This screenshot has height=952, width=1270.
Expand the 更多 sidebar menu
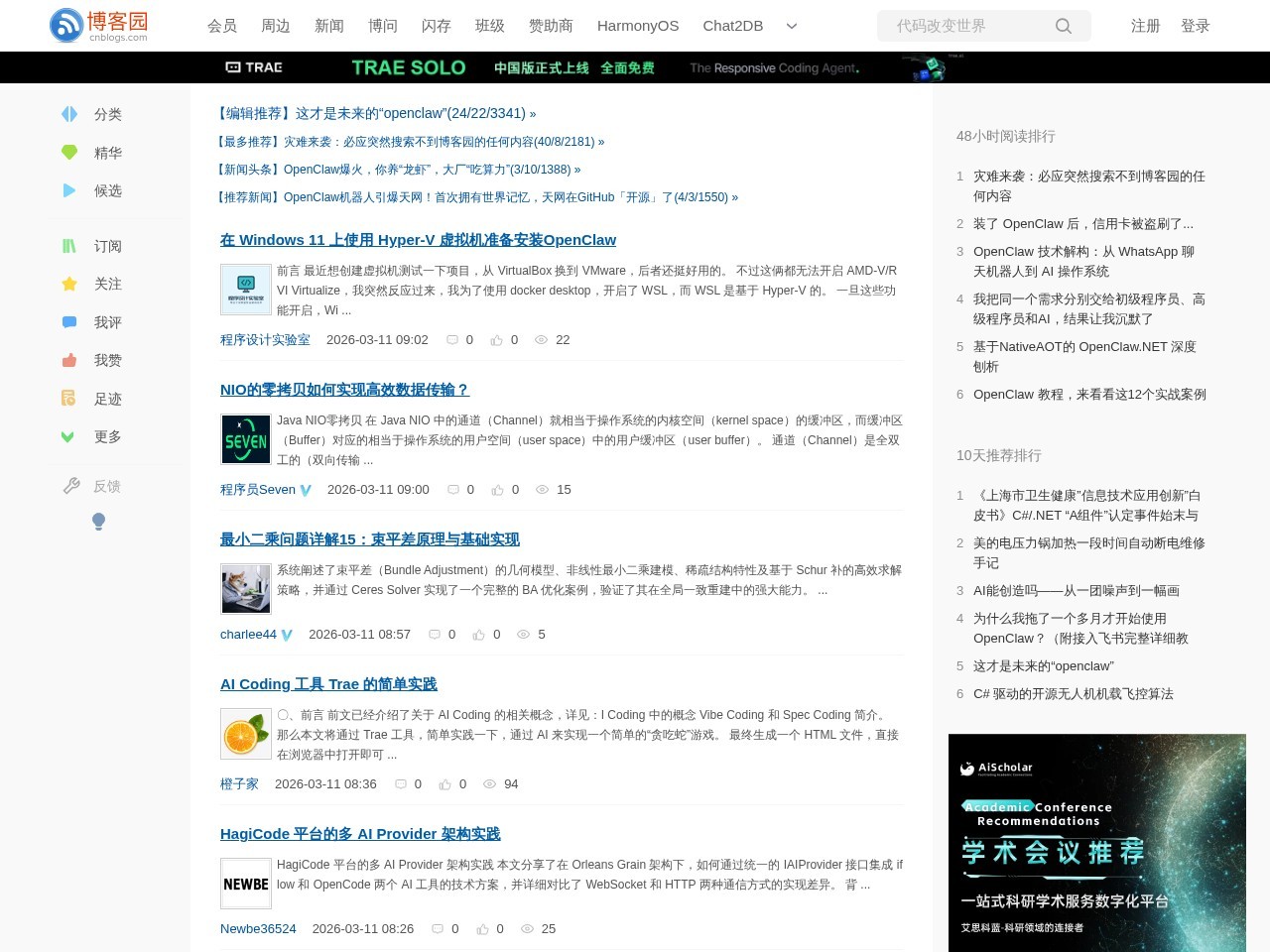(x=69, y=437)
